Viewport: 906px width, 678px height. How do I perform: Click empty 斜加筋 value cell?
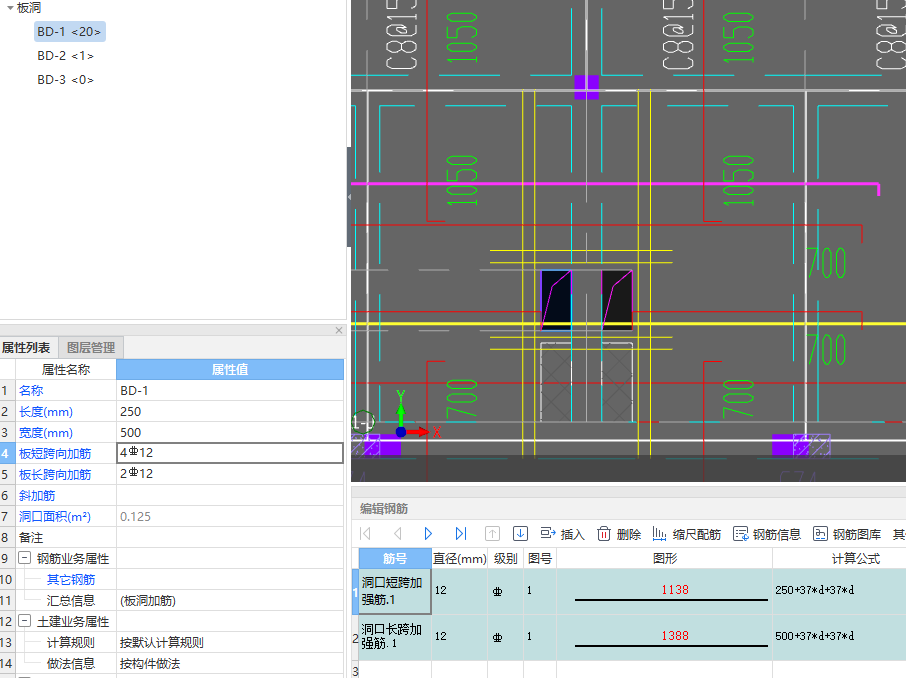(230, 495)
